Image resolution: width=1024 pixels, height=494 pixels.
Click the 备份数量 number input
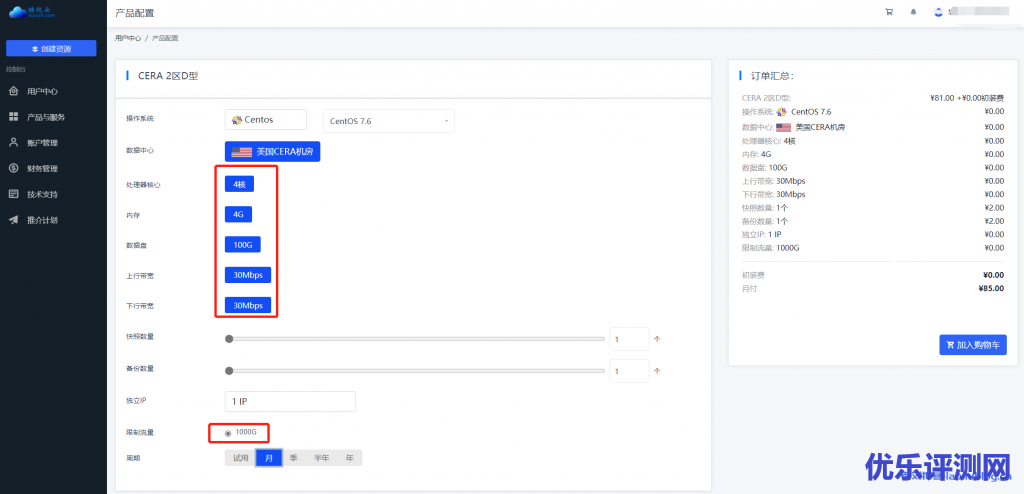629,371
